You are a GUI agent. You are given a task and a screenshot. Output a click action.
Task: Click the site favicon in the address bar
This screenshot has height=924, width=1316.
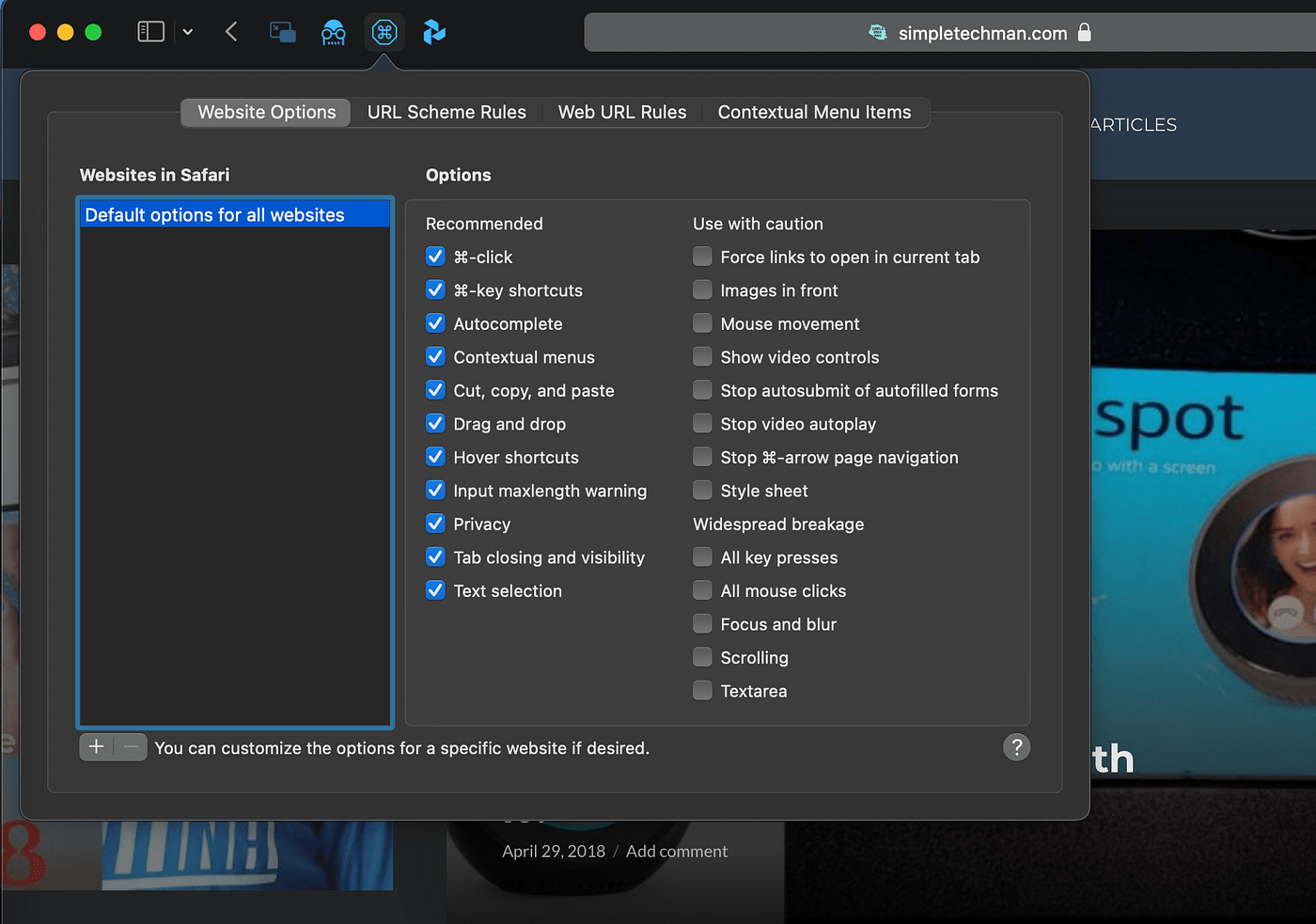(877, 32)
